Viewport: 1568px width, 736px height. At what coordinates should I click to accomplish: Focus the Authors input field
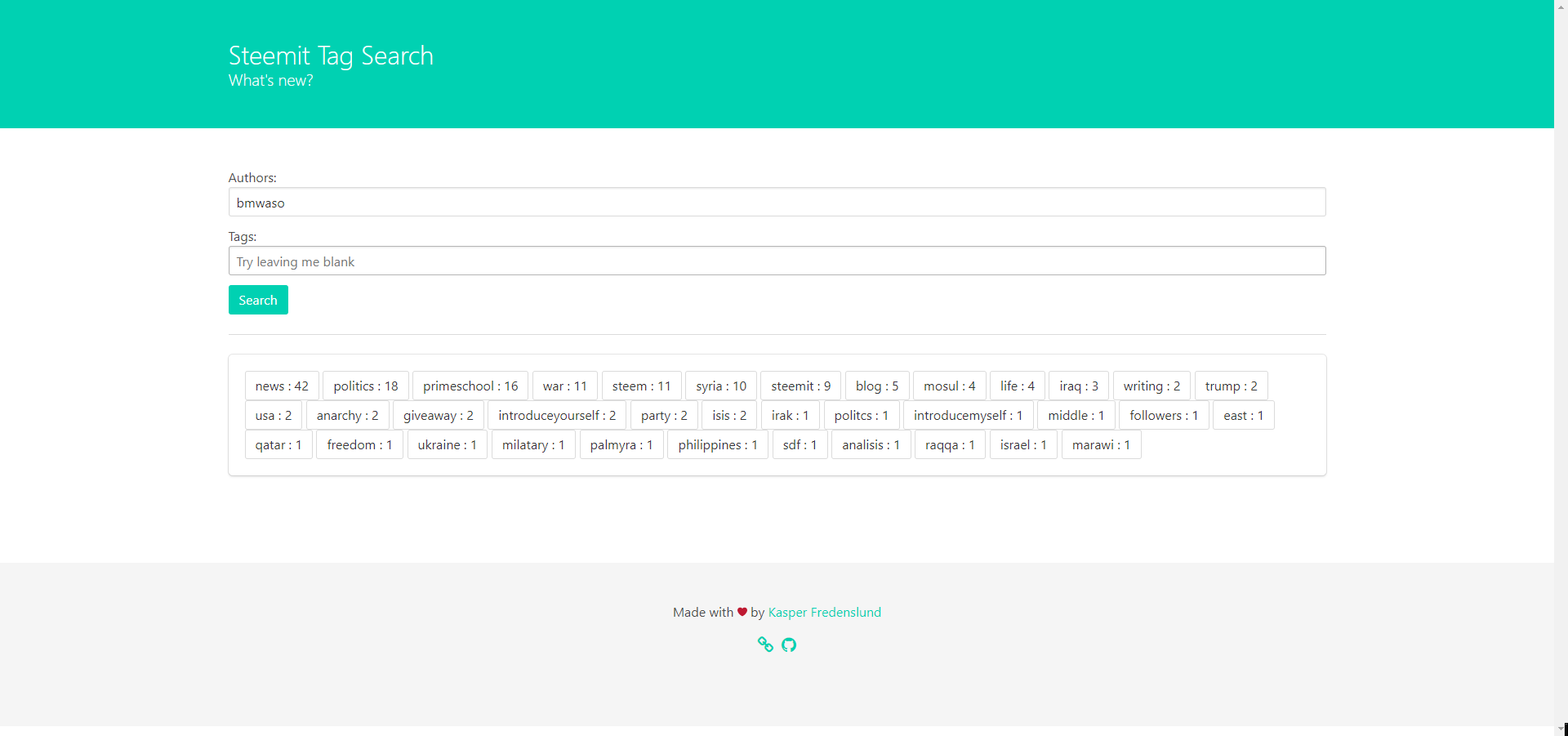[777, 202]
